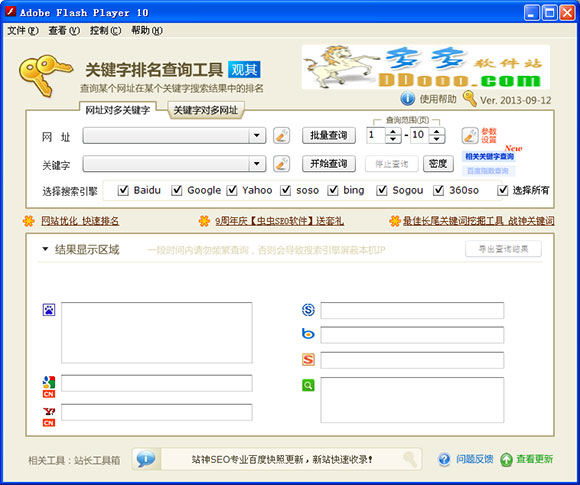Switch to the 网址对多关键字 tab
Viewport: 580px width, 485px height.
[118, 110]
